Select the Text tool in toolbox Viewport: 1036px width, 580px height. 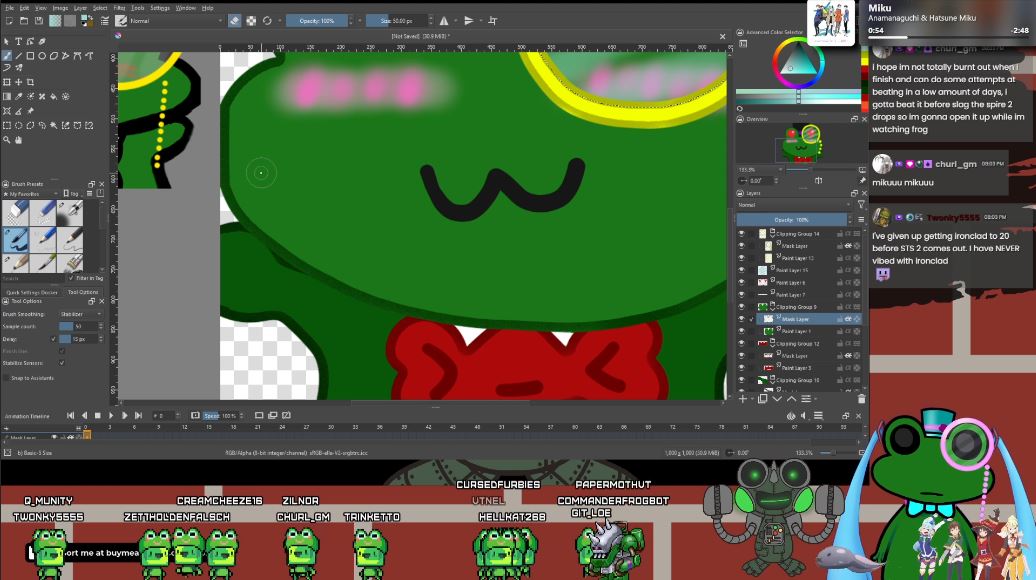pyautogui.click(x=18, y=42)
